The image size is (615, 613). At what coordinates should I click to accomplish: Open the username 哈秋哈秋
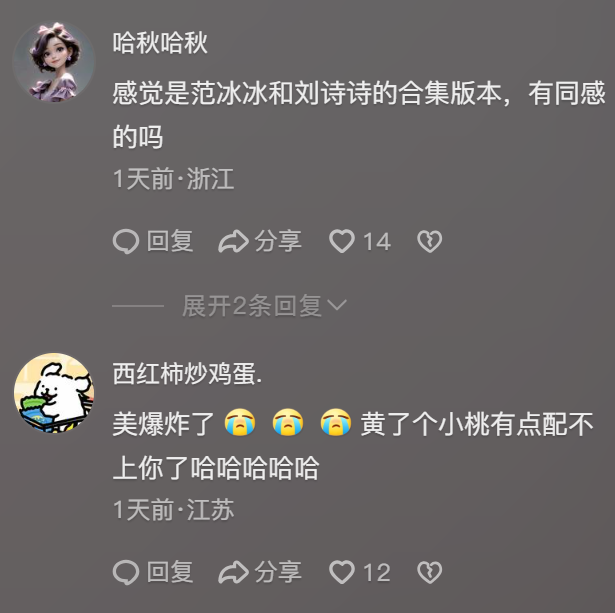pyautogui.click(x=160, y=43)
